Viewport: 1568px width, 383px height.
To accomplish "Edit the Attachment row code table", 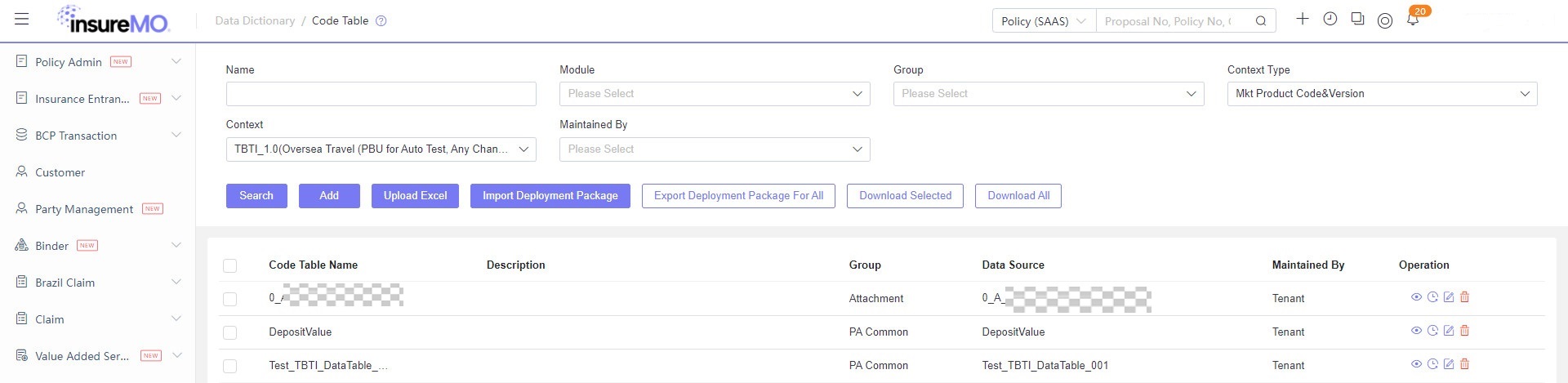I will pos(1449,297).
